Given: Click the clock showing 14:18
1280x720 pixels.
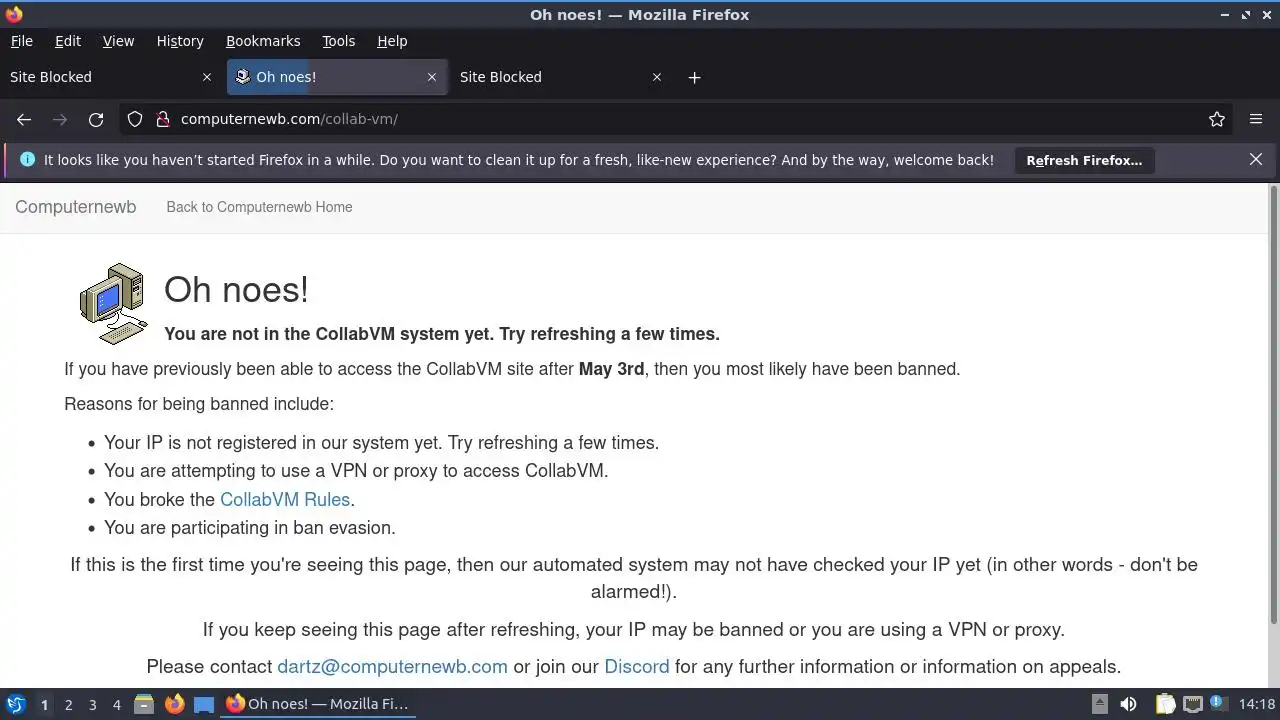Looking at the screenshot, I should tap(1257, 704).
